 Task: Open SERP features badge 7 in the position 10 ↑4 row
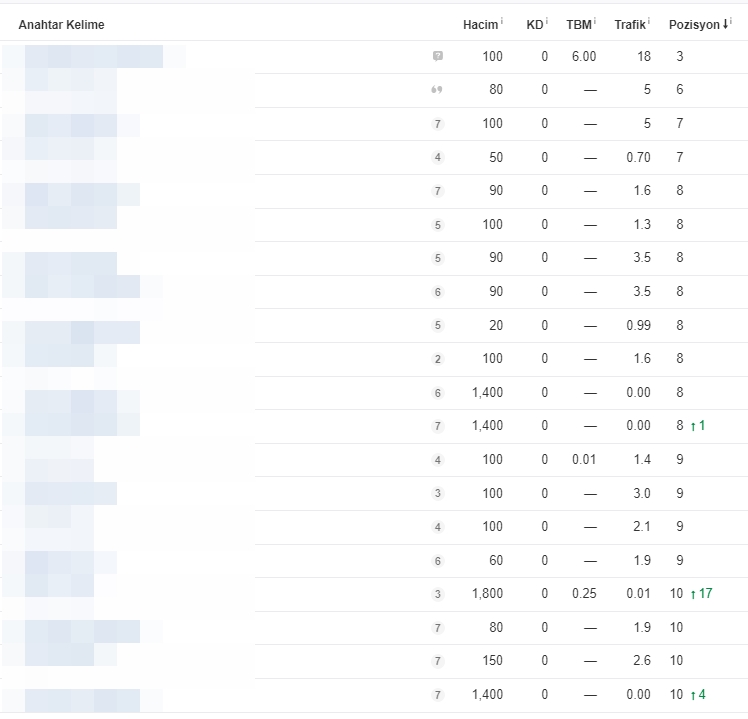pyautogui.click(x=437, y=695)
